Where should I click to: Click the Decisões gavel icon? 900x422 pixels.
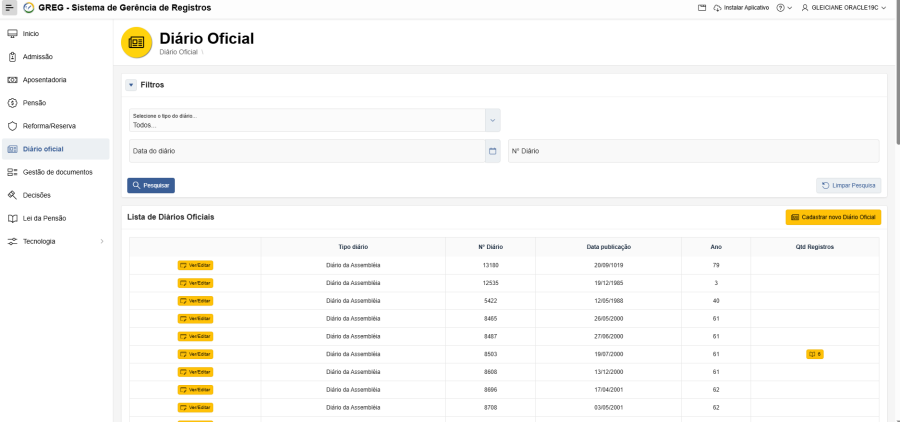click(12, 195)
